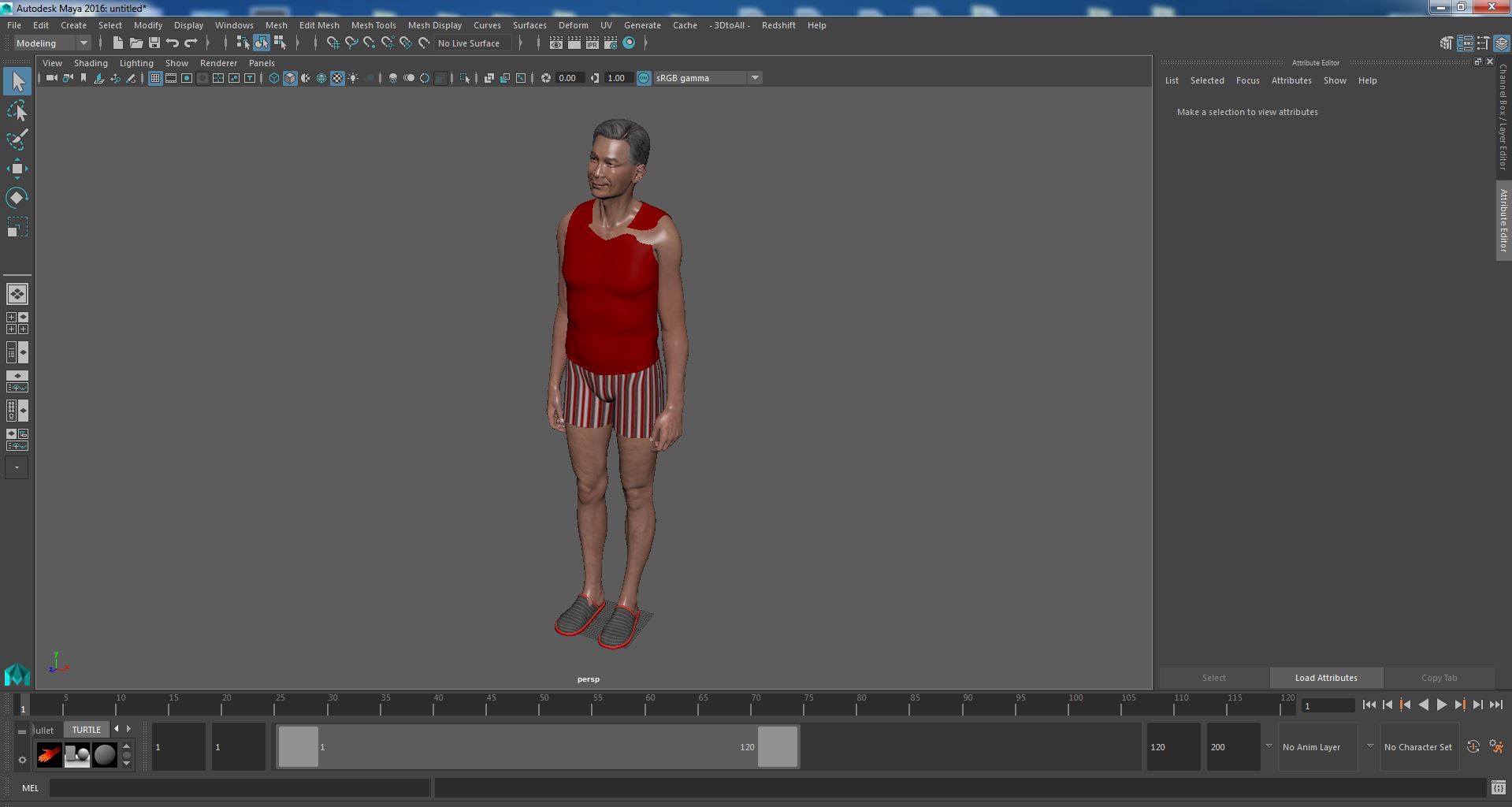Enable snap to grids

point(332,43)
